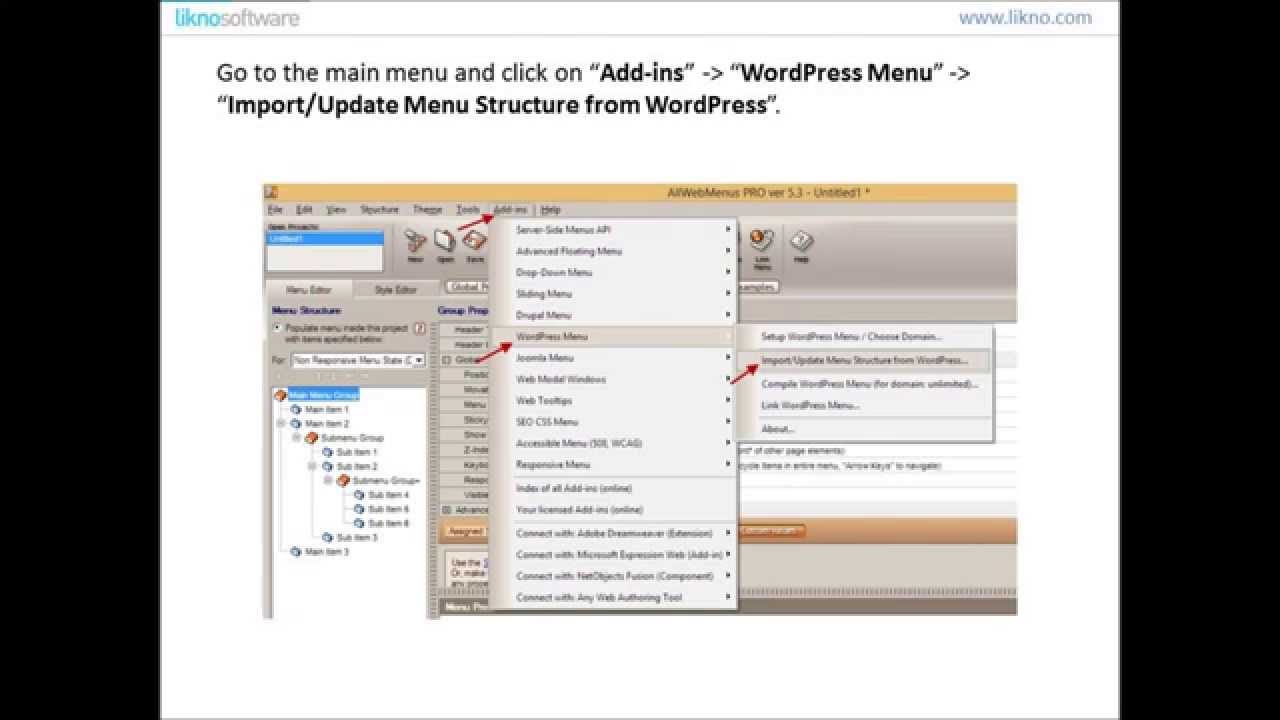Click the AllWebMenus app icon in title bar
1280x720 pixels.
(x=271, y=192)
